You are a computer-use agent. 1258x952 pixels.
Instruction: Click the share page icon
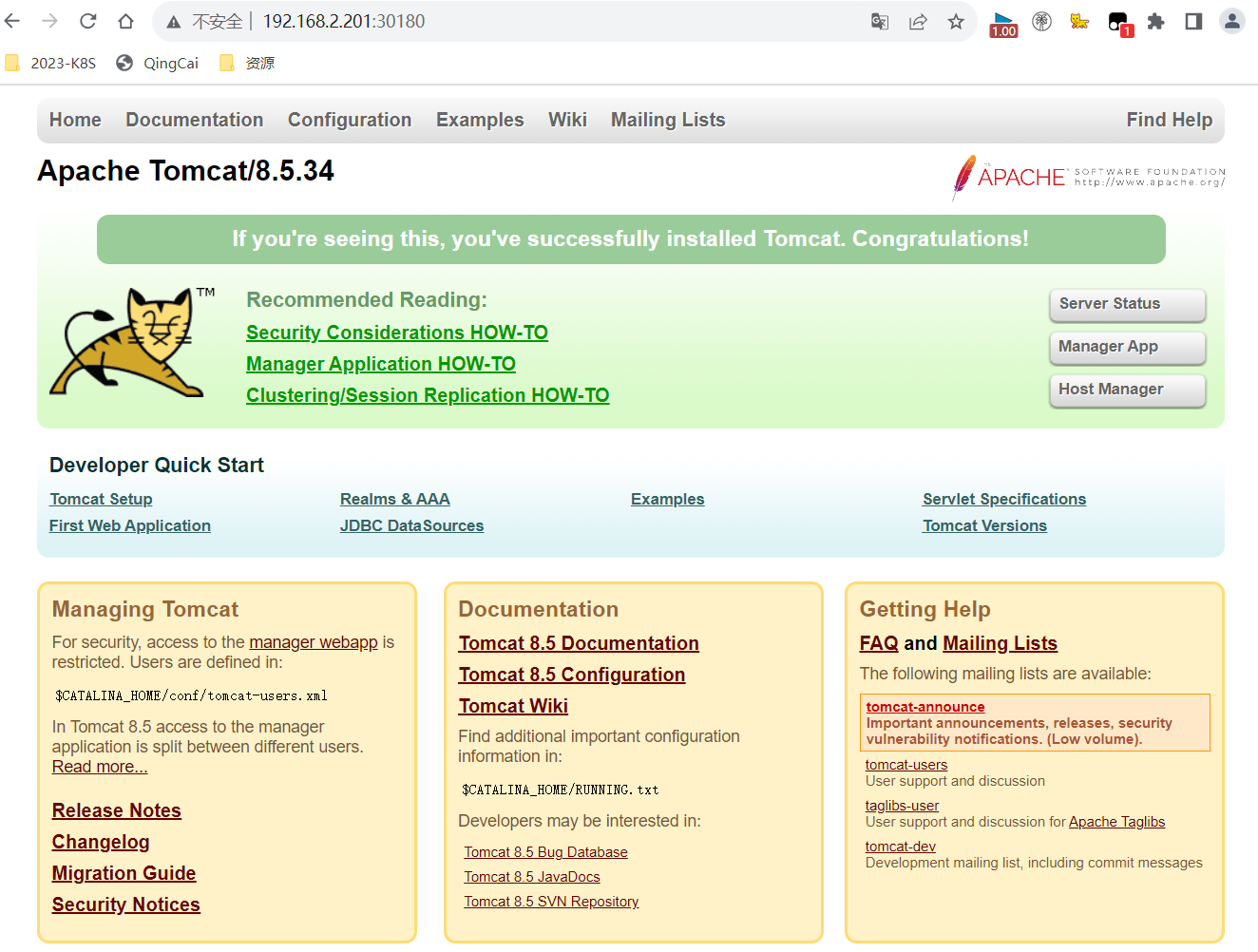(x=918, y=21)
